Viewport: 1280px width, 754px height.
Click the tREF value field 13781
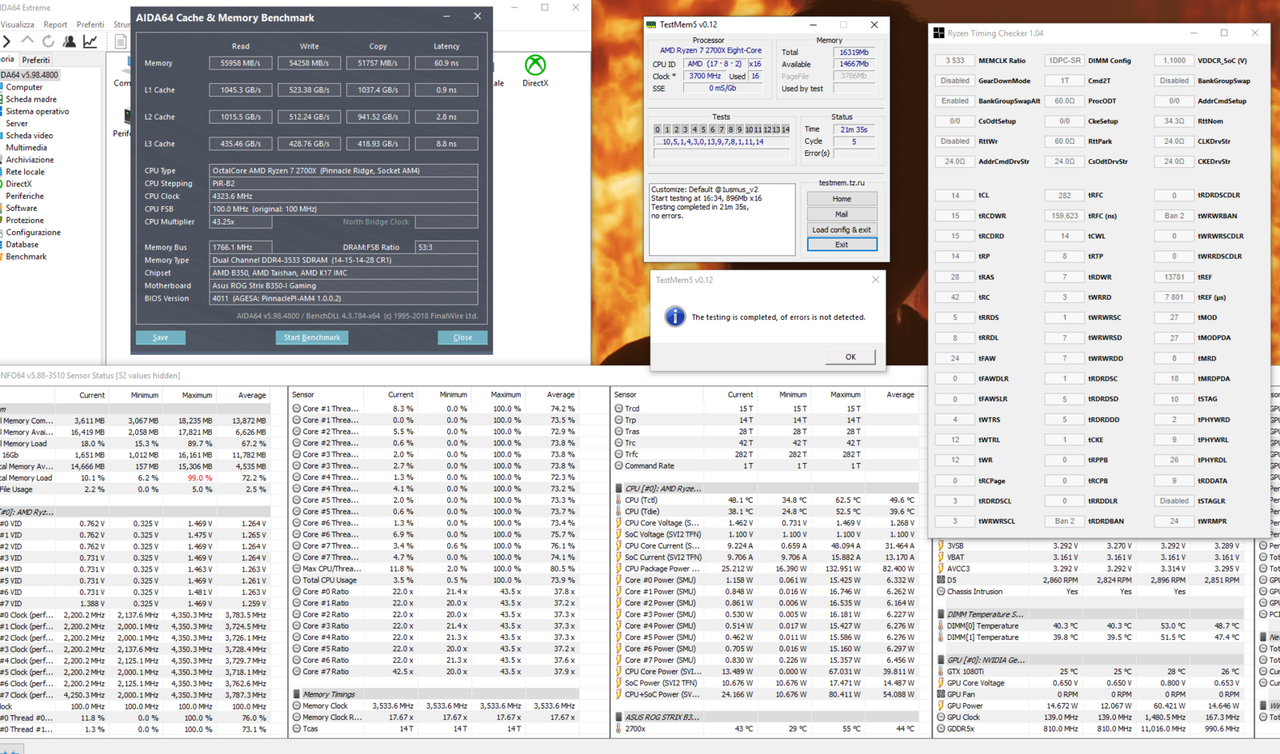(x=1174, y=277)
